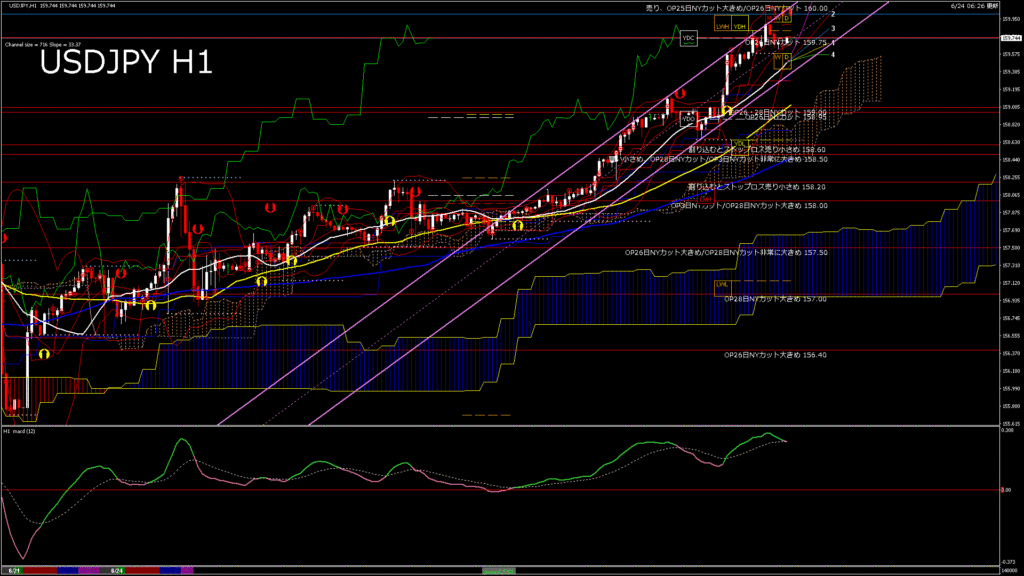Click the fan line label number 4
This screenshot has width=1024, height=576.
pos(833,55)
